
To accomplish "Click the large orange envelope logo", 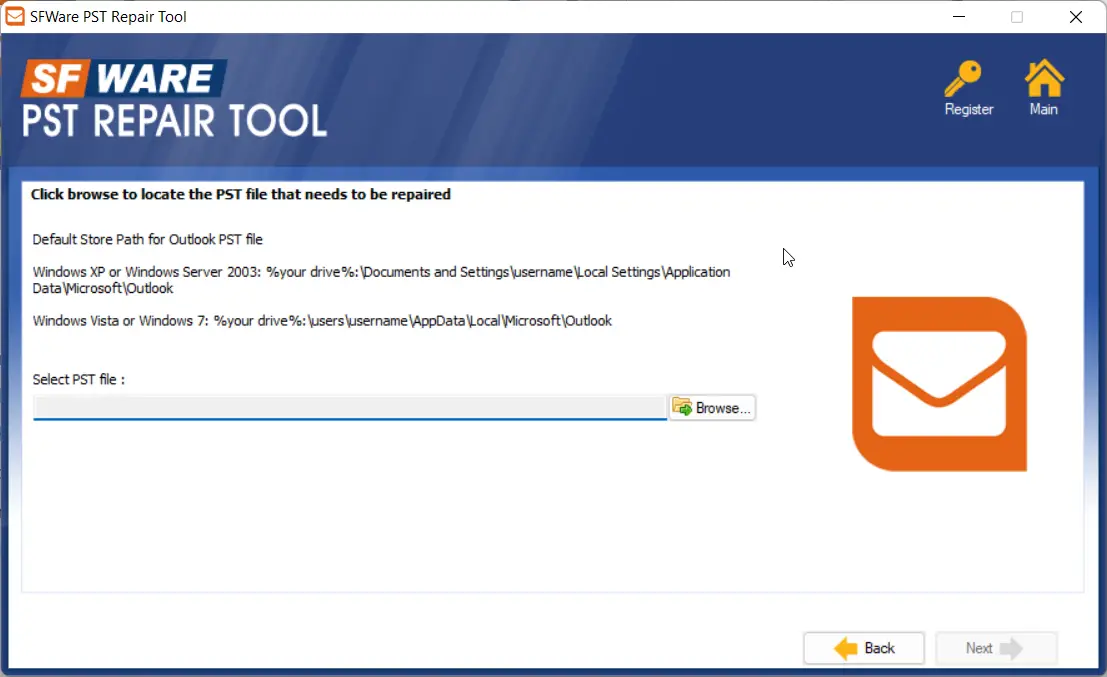I will (x=939, y=384).
